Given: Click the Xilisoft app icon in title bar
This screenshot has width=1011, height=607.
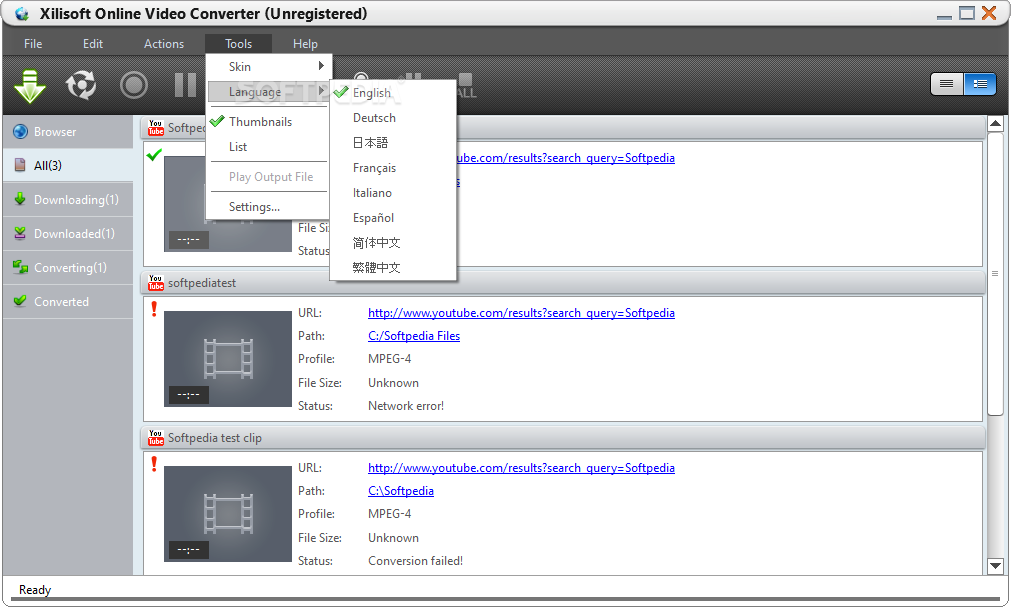Looking at the screenshot, I should click(x=21, y=14).
